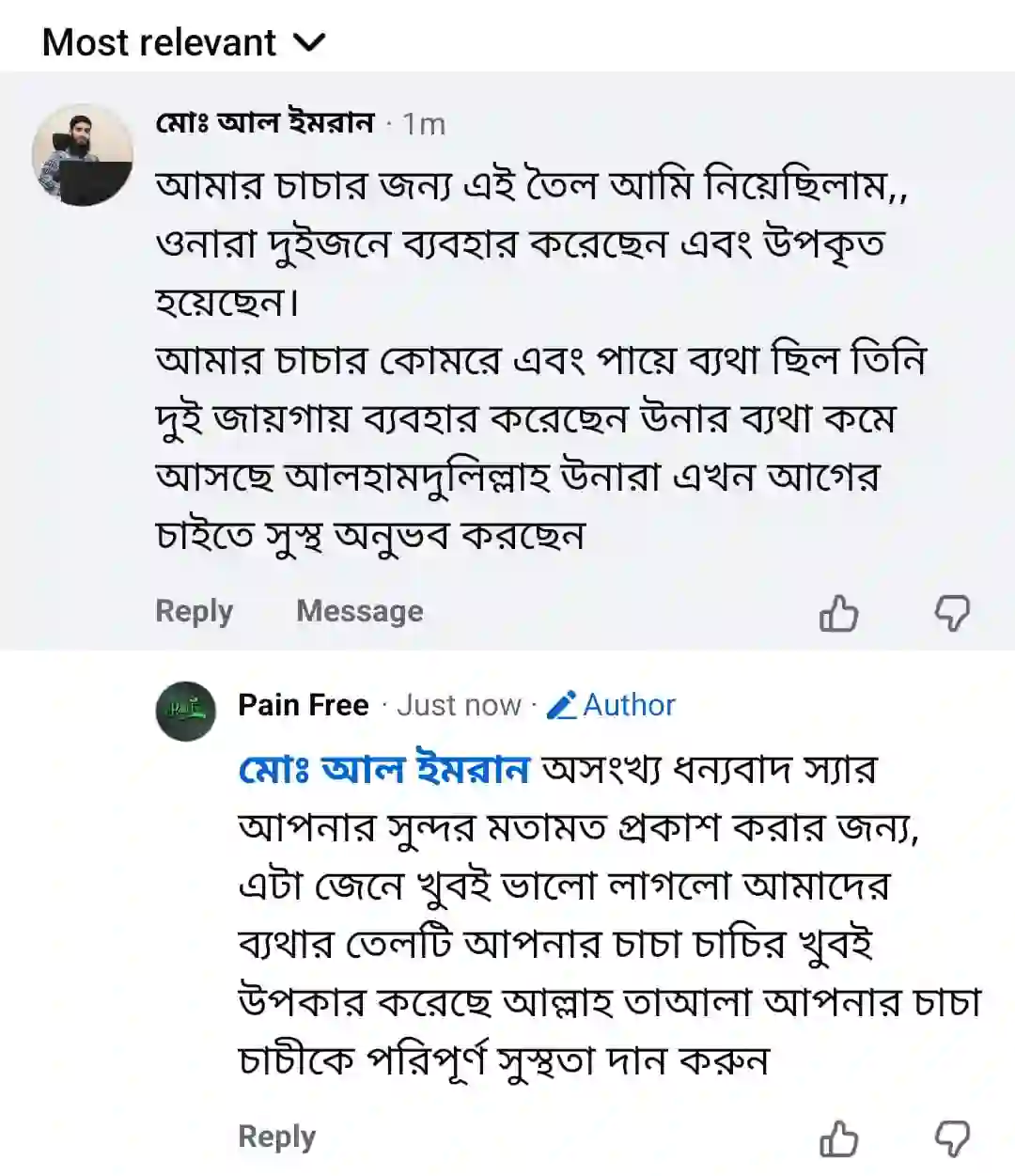Click the chevron arrow beside Most relevant
This screenshot has width=1015, height=1176.
[309, 43]
